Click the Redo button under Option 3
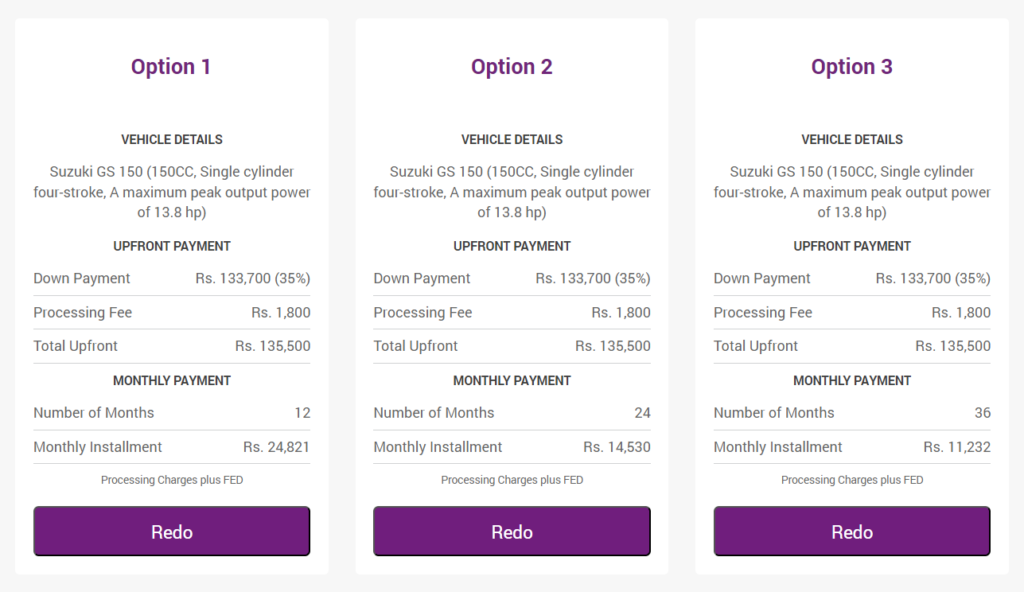 pos(852,531)
